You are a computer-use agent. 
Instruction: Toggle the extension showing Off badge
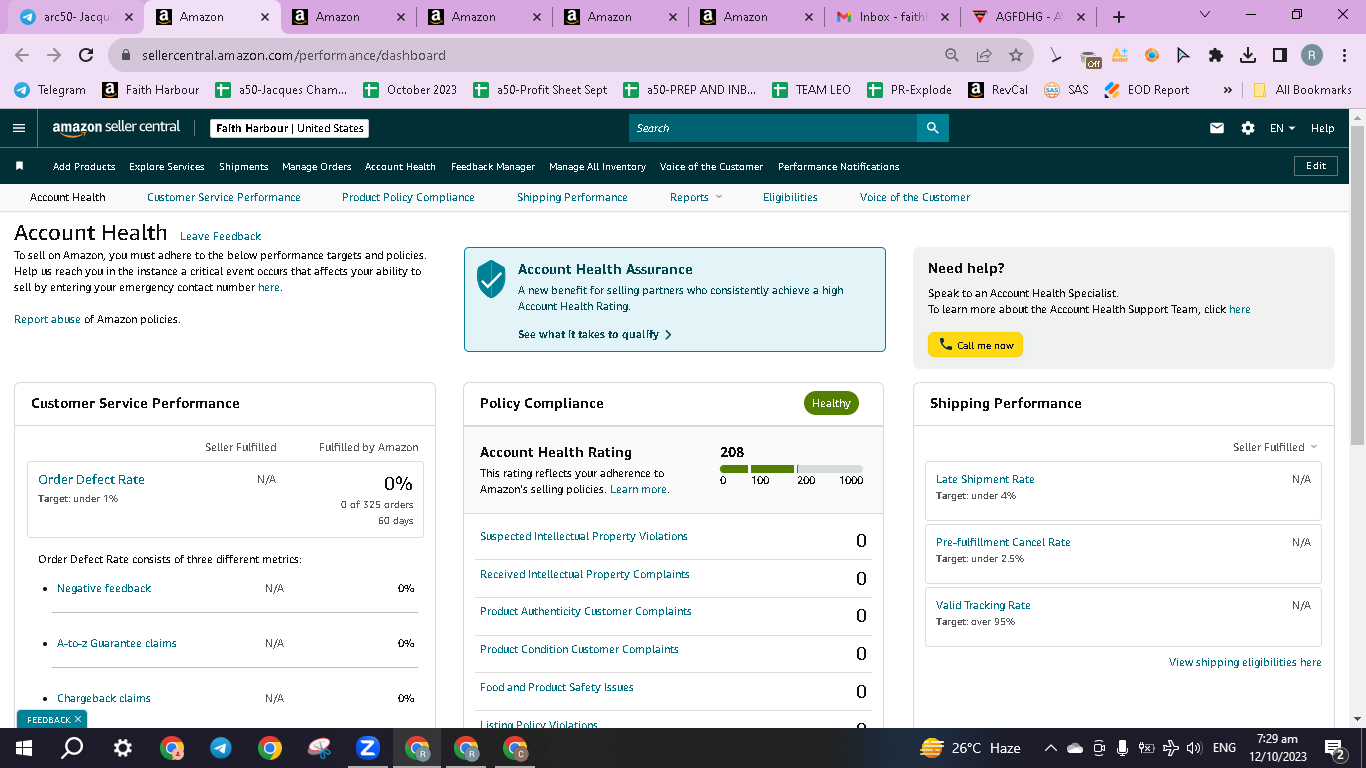[1090, 57]
